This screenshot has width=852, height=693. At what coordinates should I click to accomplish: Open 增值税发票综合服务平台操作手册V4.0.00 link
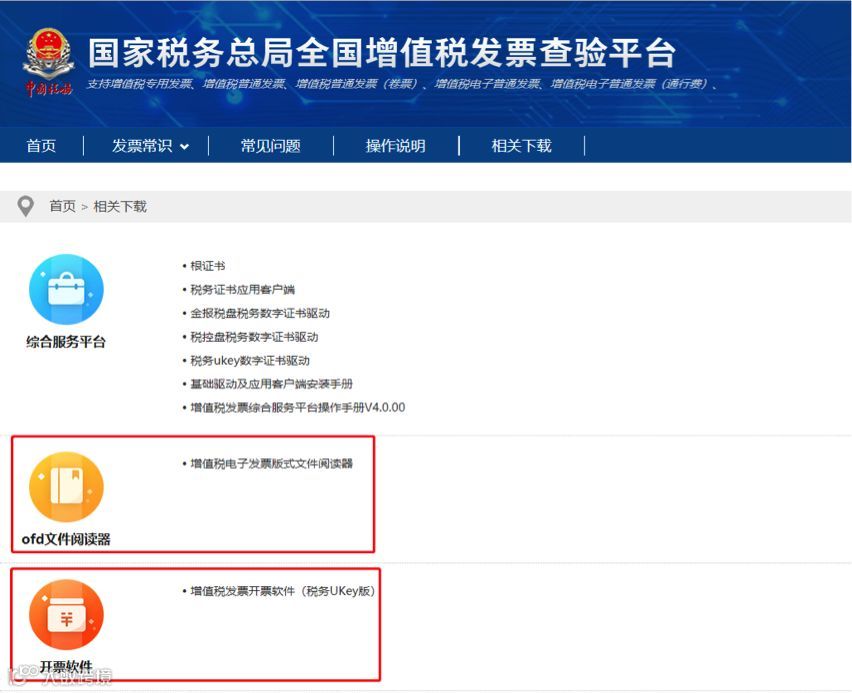(297, 407)
